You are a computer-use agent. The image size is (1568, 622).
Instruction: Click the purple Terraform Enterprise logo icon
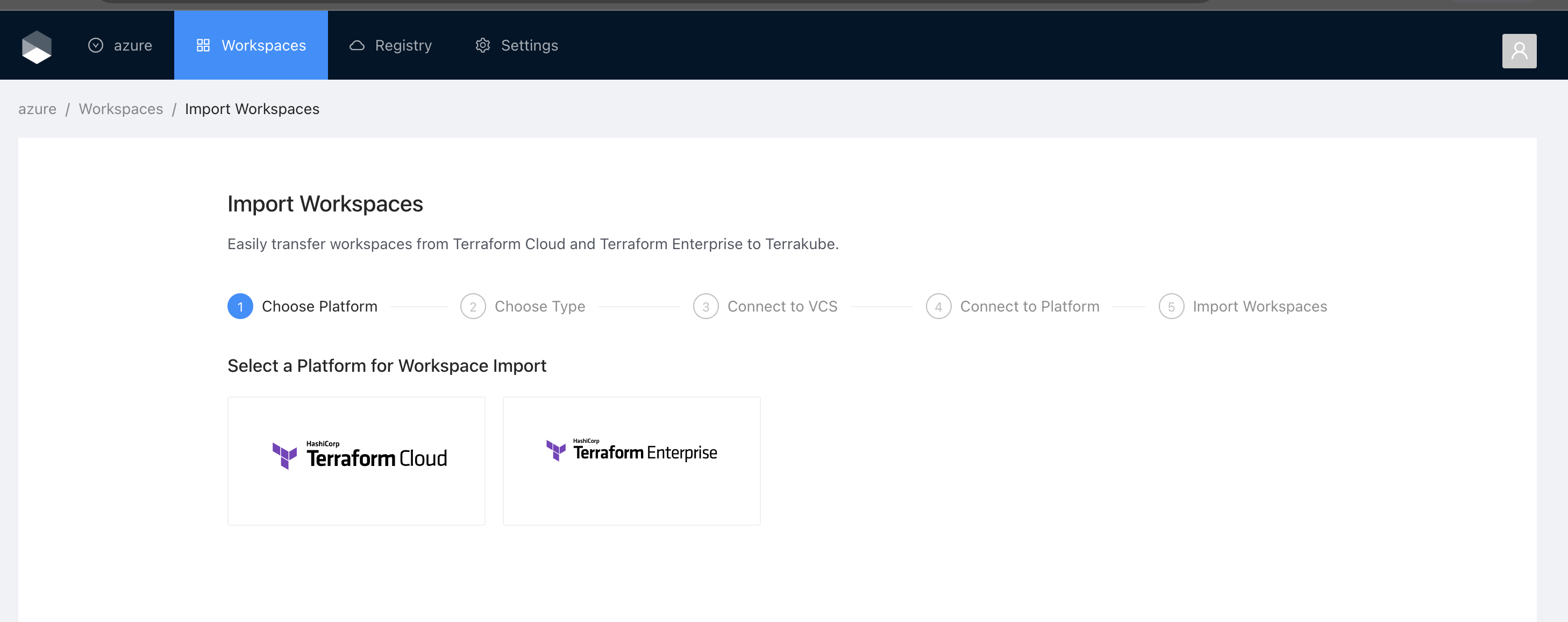(556, 450)
